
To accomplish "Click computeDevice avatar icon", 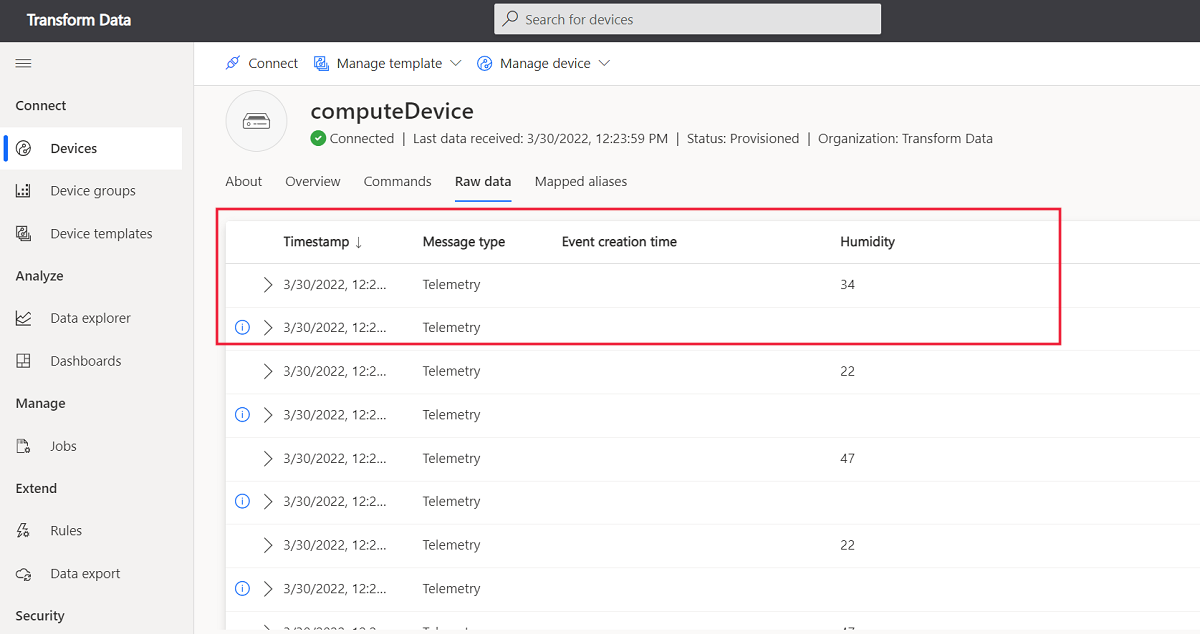I will (257, 122).
